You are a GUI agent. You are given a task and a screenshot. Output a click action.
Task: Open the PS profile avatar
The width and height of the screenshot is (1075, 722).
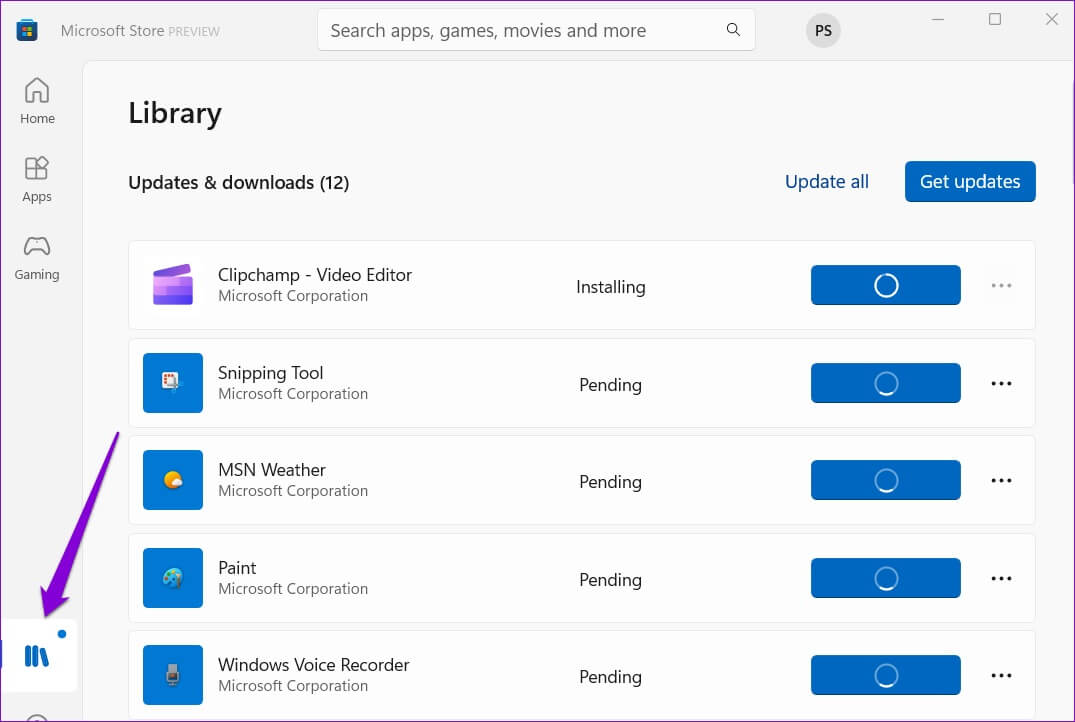click(x=823, y=30)
